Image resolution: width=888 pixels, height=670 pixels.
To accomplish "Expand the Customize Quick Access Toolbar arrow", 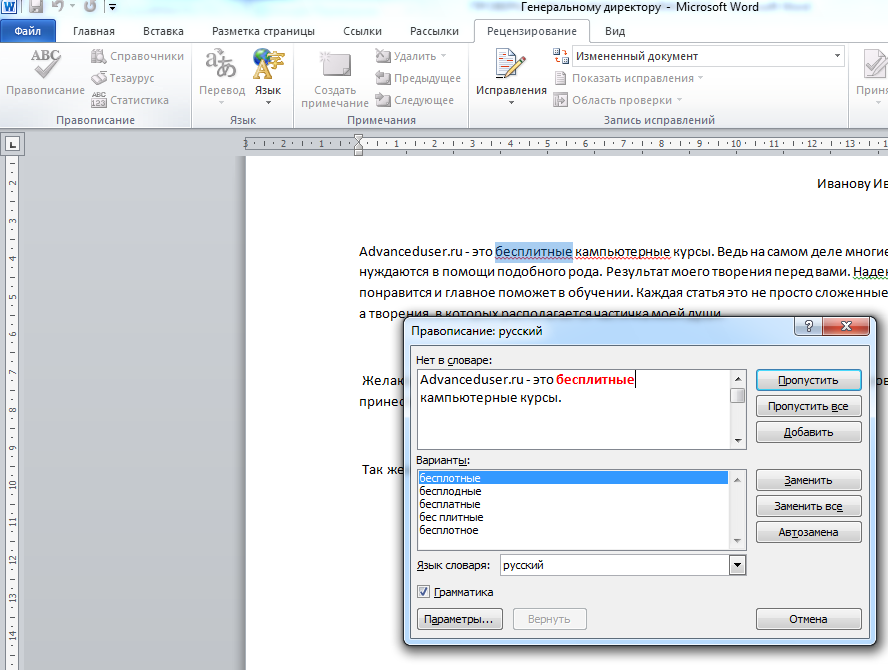I will (113, 7).
